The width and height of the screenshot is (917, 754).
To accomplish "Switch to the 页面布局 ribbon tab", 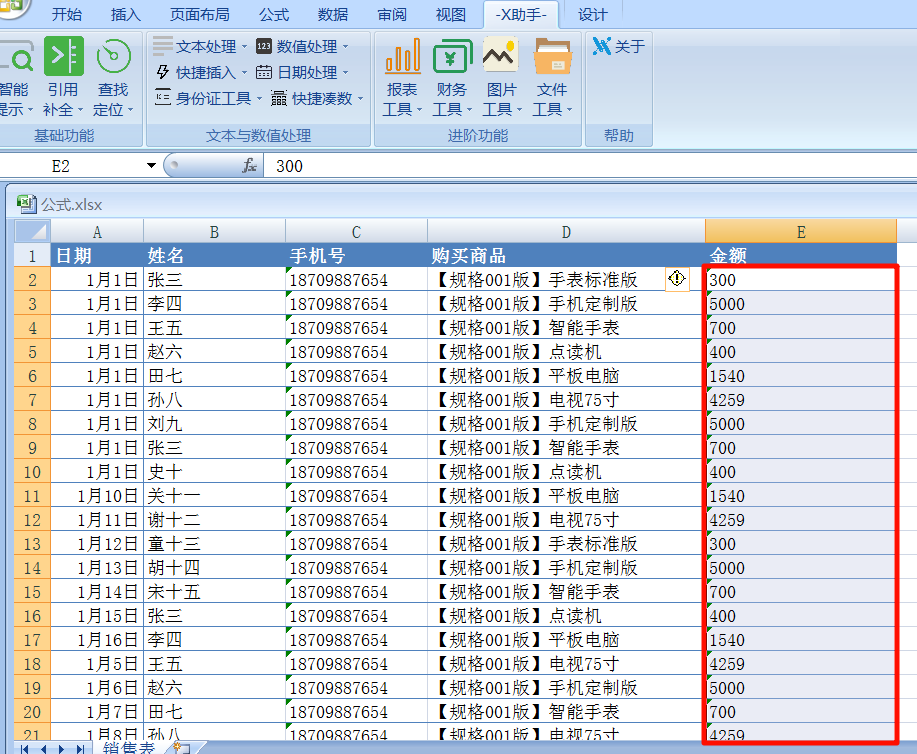I will [199, 14].
